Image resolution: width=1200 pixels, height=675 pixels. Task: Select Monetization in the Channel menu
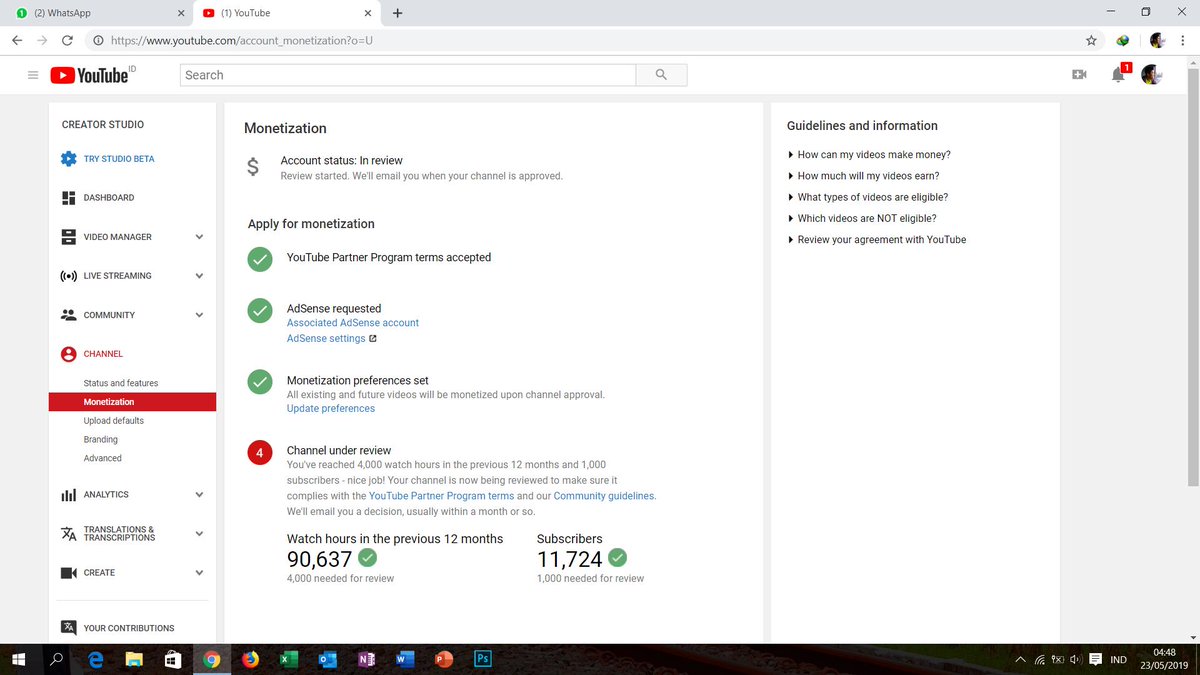pos(132,402)
